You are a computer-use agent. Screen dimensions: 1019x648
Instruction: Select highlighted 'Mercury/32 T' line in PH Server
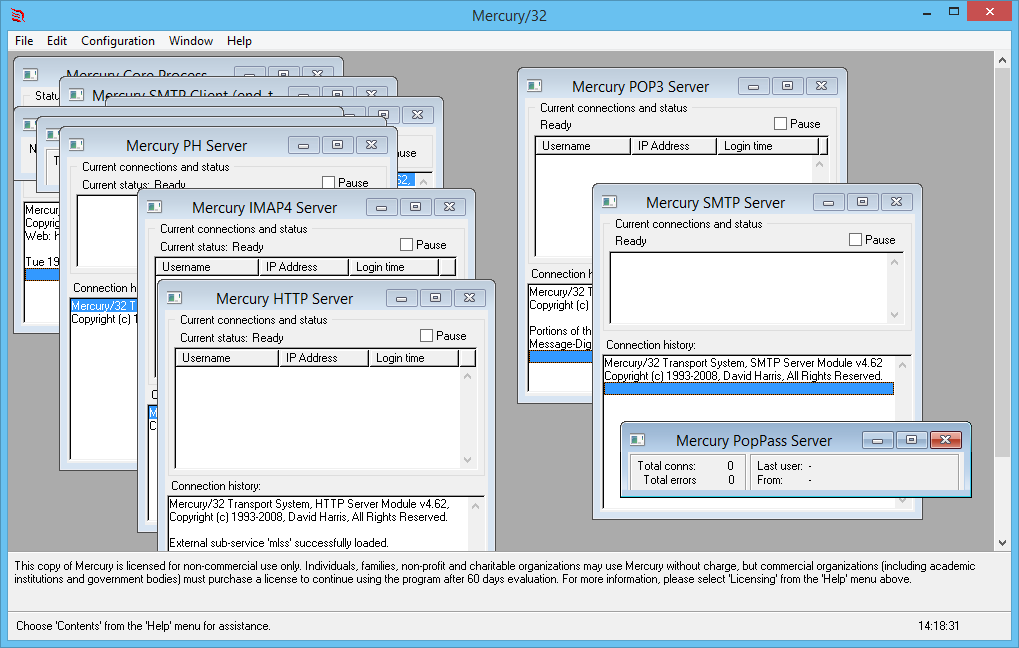point(103,305)
